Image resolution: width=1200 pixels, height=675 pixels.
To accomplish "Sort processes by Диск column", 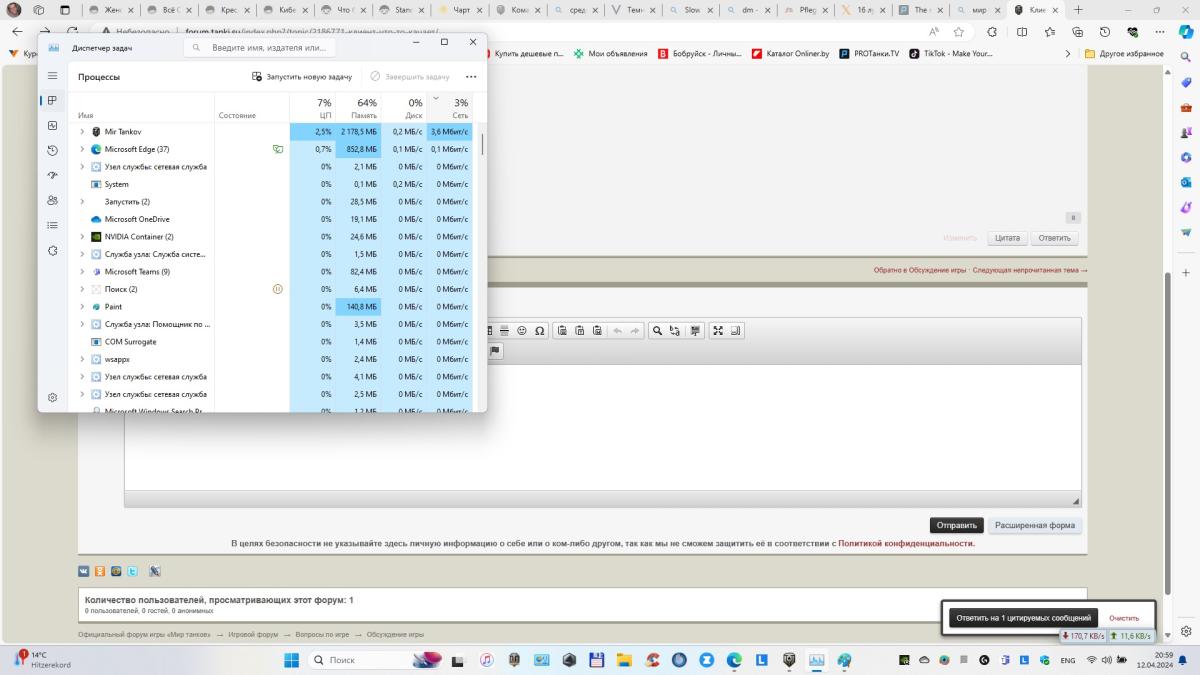I will (x=404, y=108).
